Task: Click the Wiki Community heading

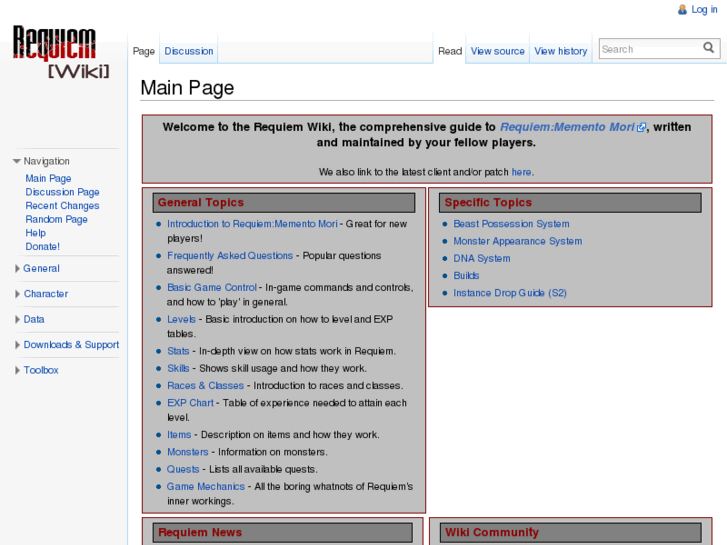Action: click(x=492, y=532)
